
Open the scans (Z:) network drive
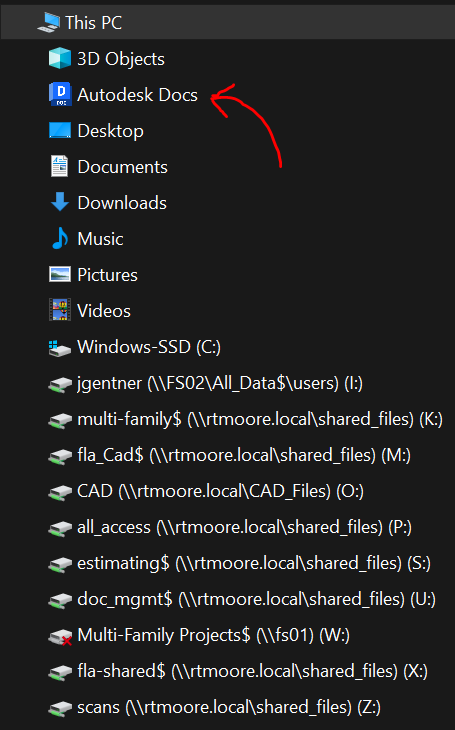[x=229, y=707]
